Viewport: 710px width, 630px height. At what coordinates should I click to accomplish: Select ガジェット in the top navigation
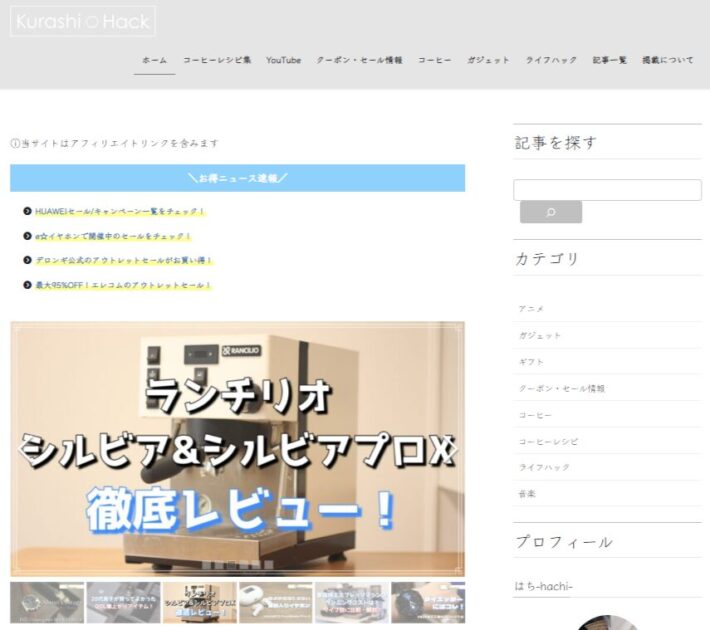[x=488, y=60]
